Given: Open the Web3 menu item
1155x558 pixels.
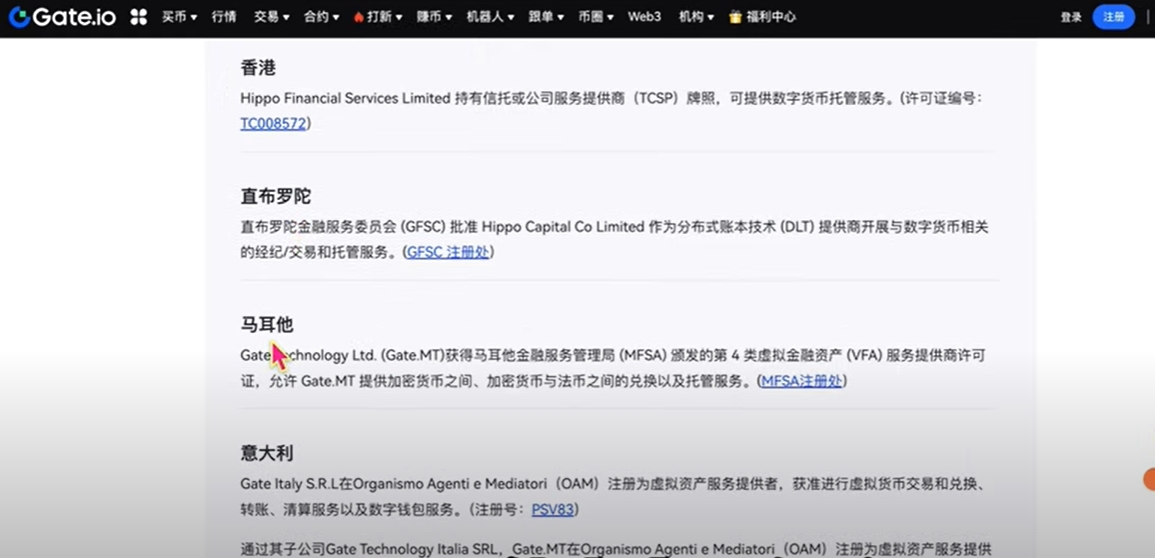Looking at the screenshot, I should click(645, 17).
